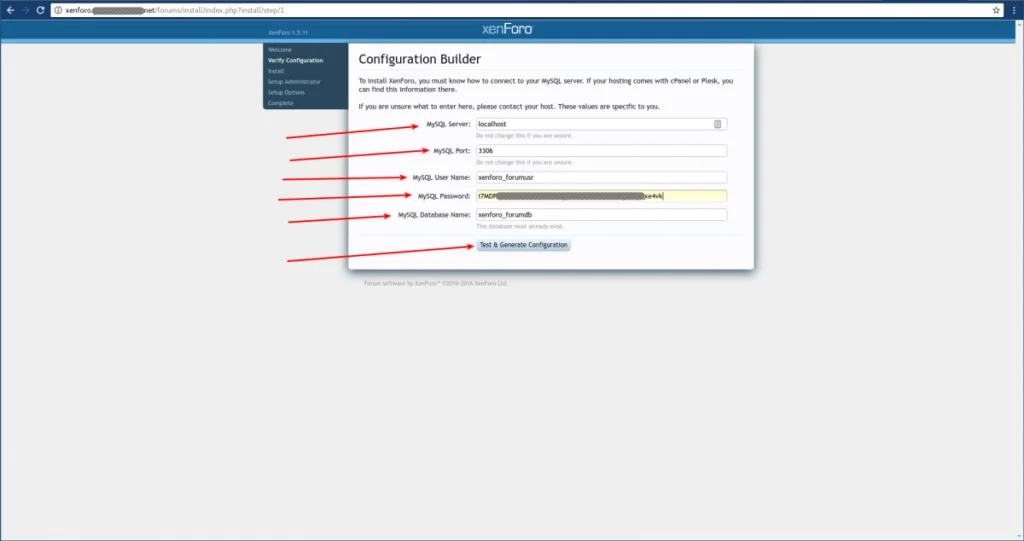Click the MySQL Database Name label

(x=434, y=215)
